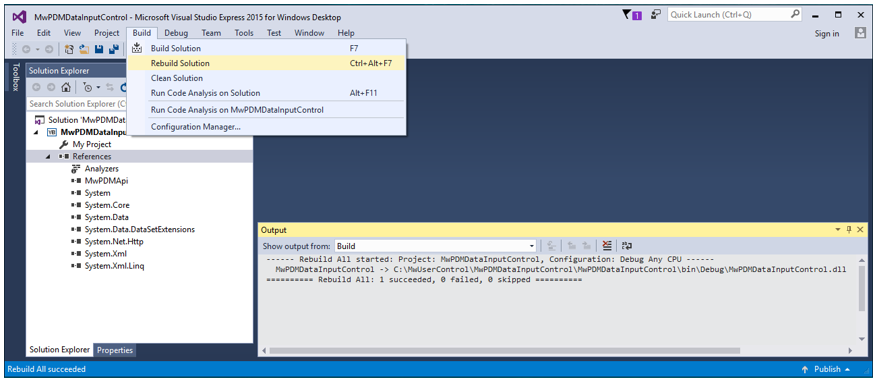Click the Navigate Backward arrow in main toolbar

tap(26, 49)
